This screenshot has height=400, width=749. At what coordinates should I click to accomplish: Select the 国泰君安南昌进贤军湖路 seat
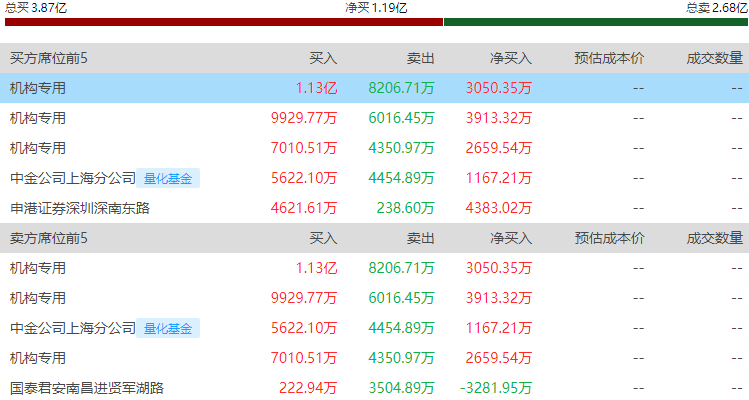tap(86, 388)
